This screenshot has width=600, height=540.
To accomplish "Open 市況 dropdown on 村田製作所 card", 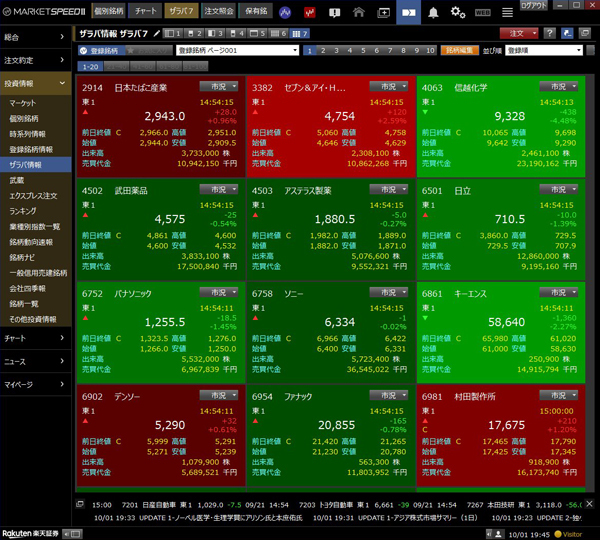I will coord(559,395).
